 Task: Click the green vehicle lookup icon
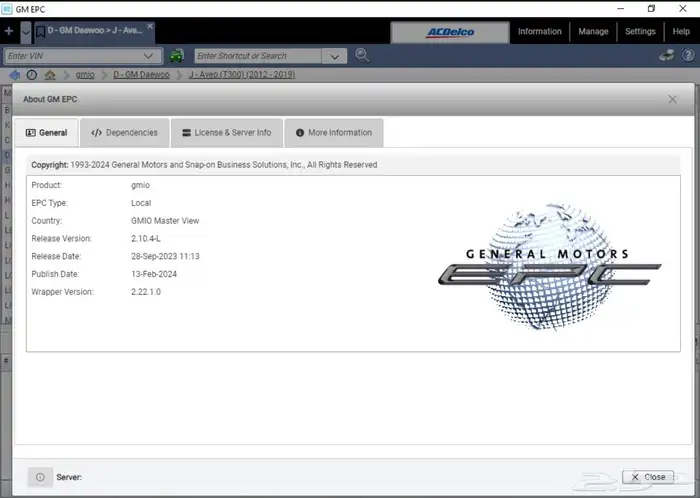click(176, 56)
